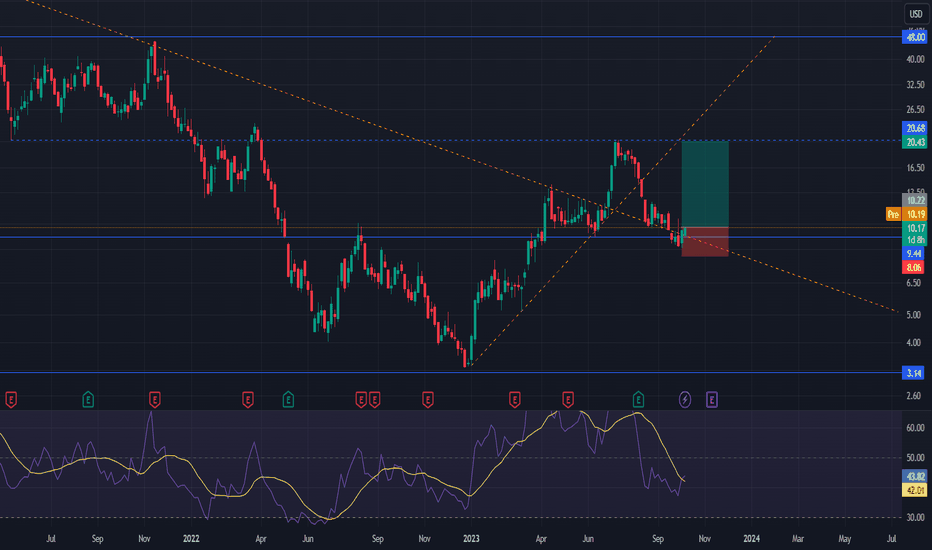
Task: Select the 3.14 support line price label
Action: click(x=914, y=373)
